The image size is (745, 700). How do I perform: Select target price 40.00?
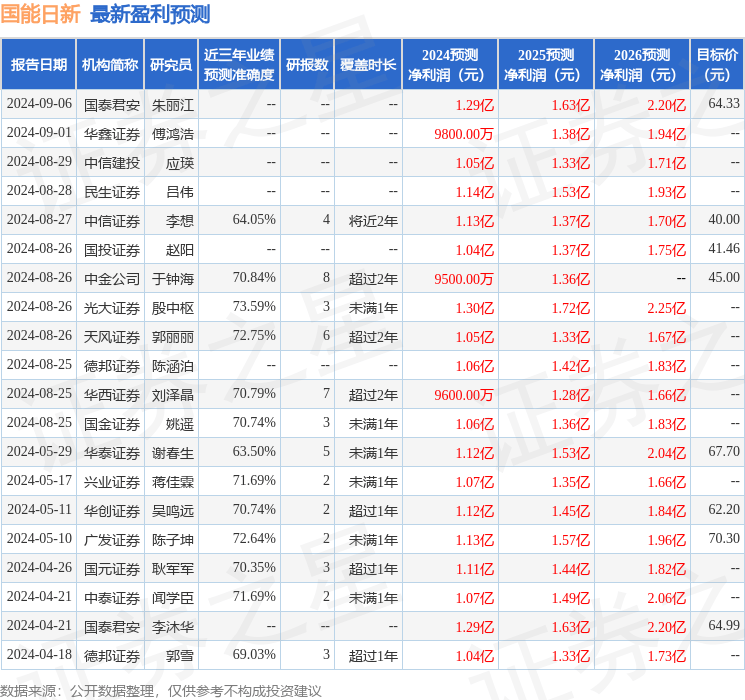pos(724,219)
